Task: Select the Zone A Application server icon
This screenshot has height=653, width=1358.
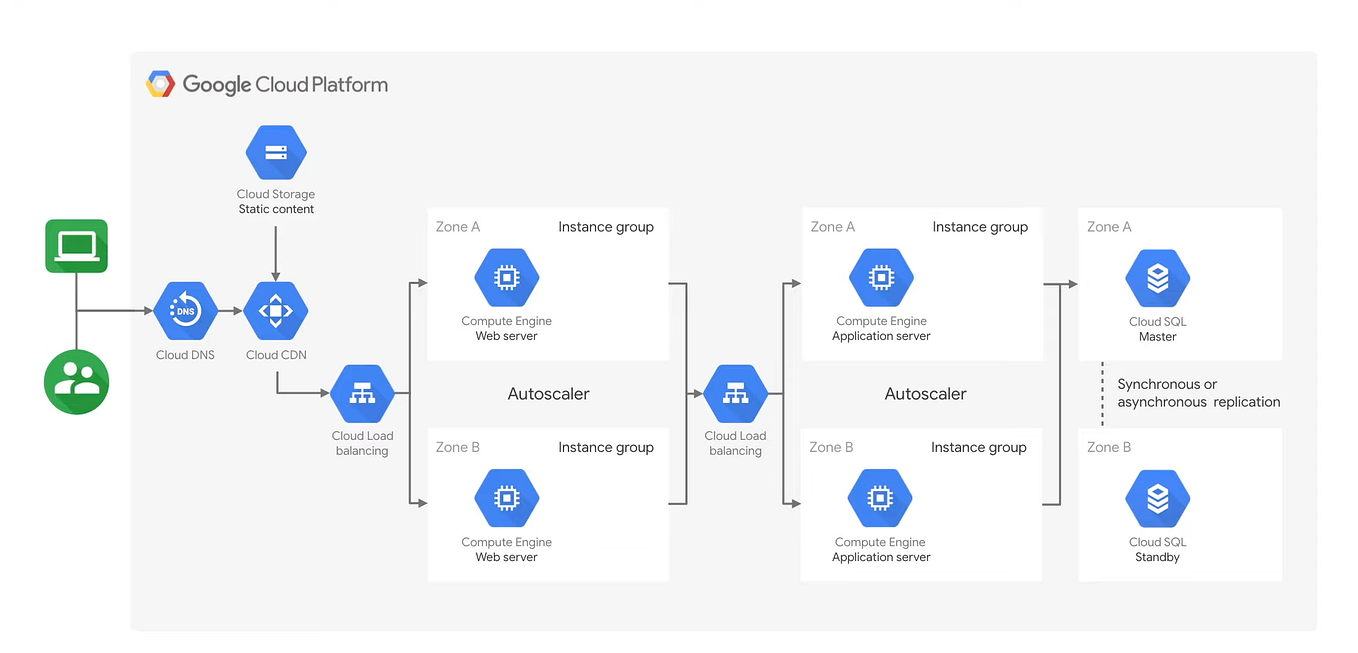Action: pos(881,277)
